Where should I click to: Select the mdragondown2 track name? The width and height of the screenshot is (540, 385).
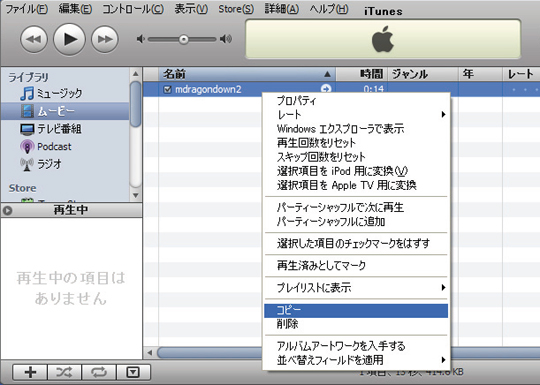(x=208, y=90)
